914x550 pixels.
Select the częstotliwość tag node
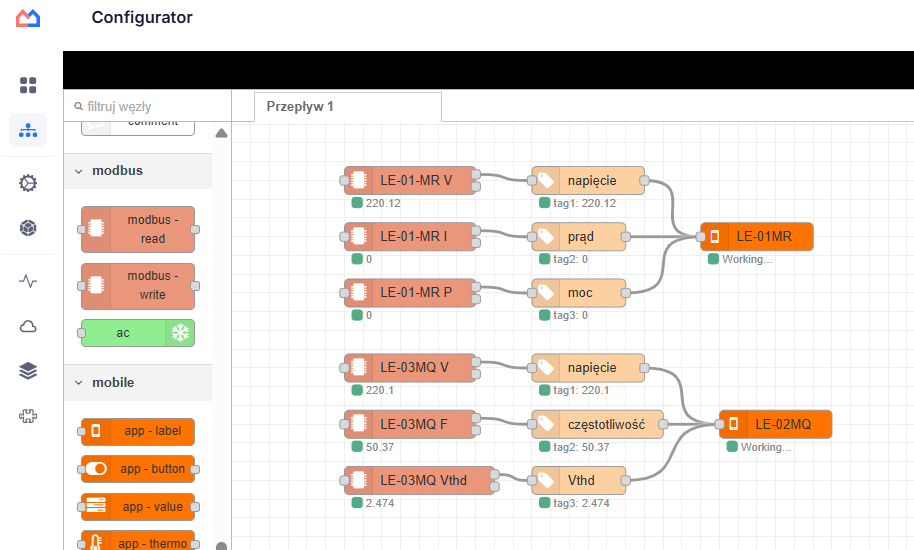point(597,425)
